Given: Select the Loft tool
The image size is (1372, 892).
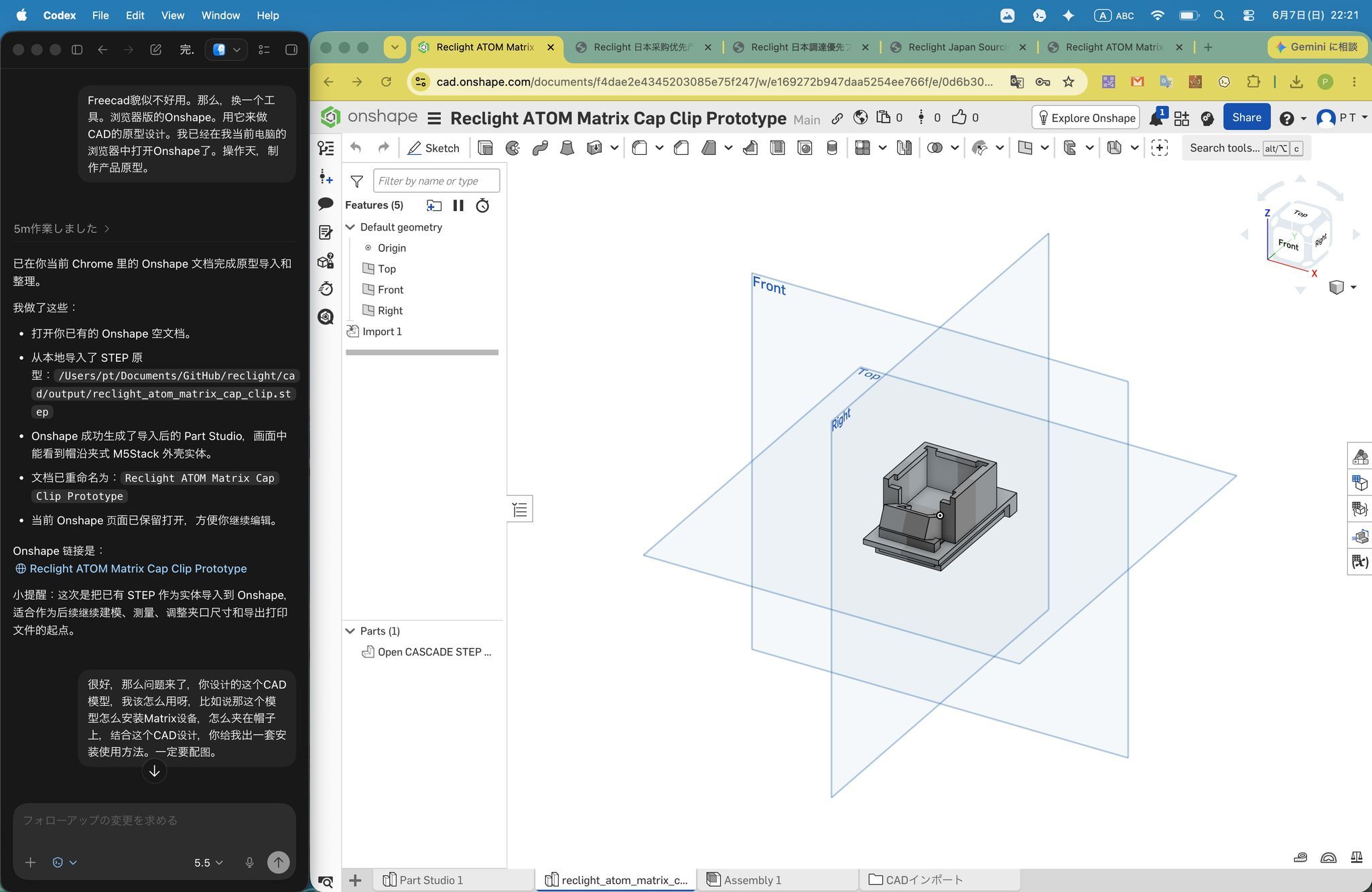Looking at the screenshot, I should click(x=567, y=148).
